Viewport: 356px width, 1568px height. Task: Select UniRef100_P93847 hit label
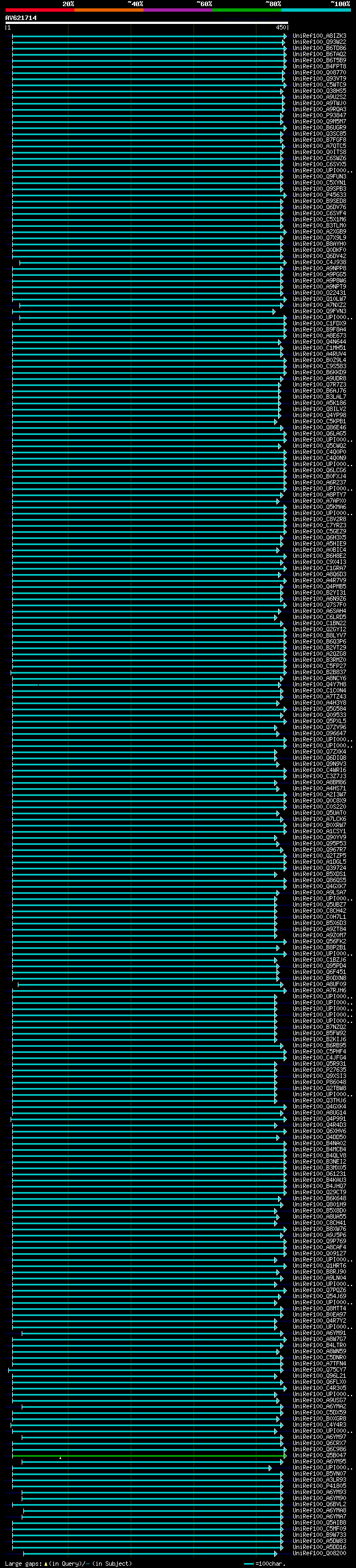coord(319,116)
